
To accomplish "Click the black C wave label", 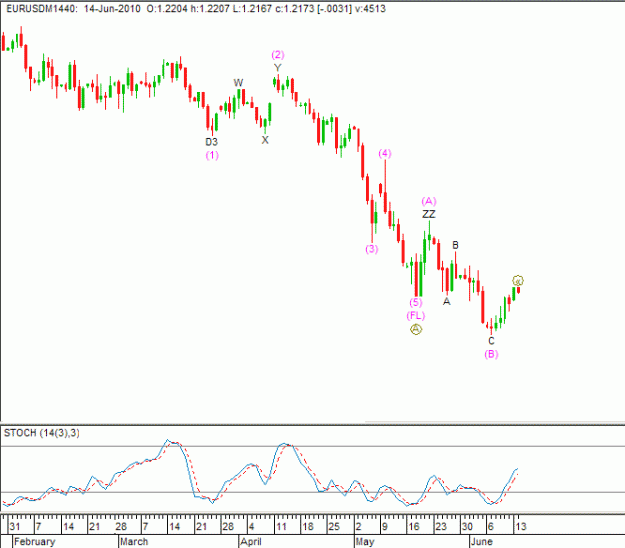I will (491, 341).
